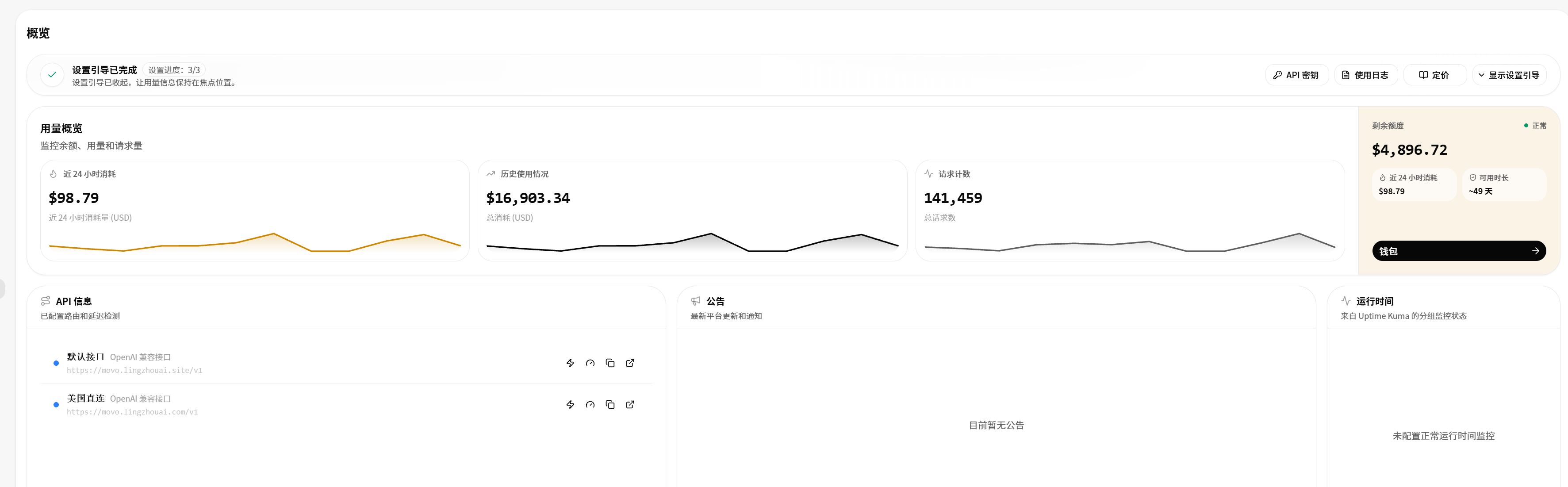
Task: Click the book icon on 定价
Action: click(1423, 75)
